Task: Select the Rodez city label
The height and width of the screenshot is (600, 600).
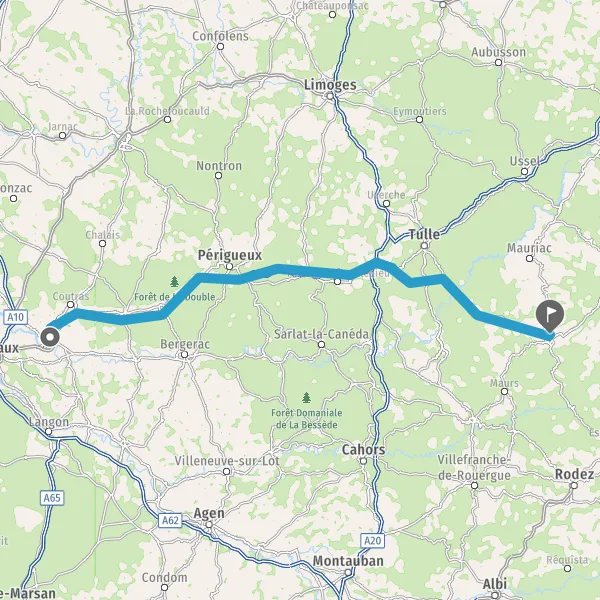Action: pos(574,474)
